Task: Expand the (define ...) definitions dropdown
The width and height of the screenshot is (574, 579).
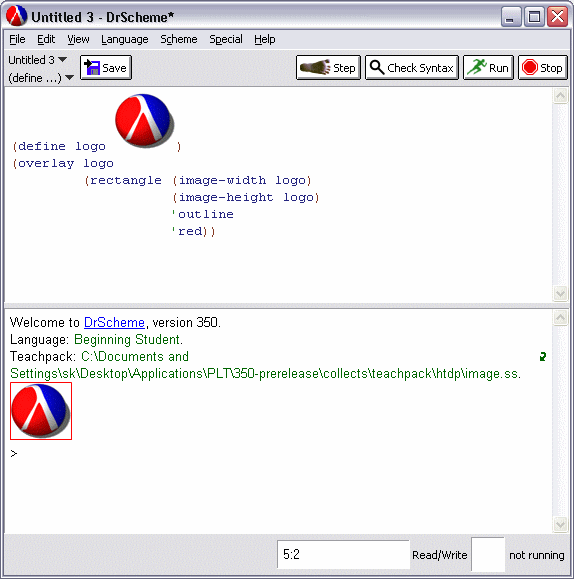Action: [41, 78]
